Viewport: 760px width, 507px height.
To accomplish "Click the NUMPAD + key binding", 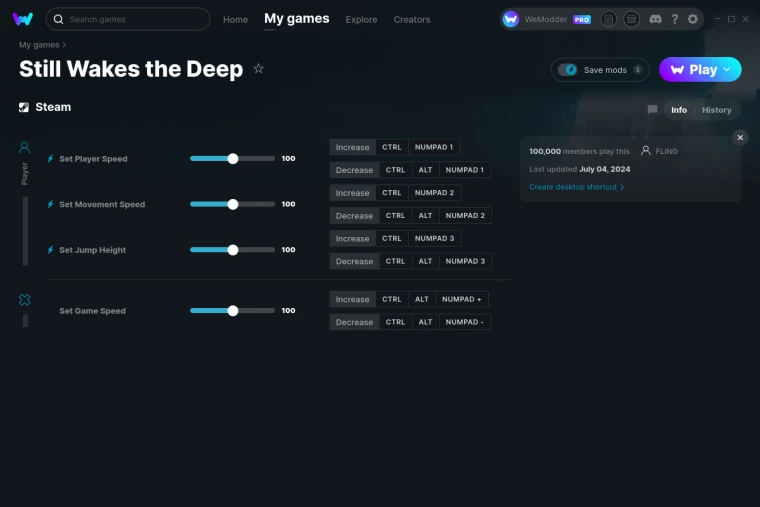I will [461, 299].
